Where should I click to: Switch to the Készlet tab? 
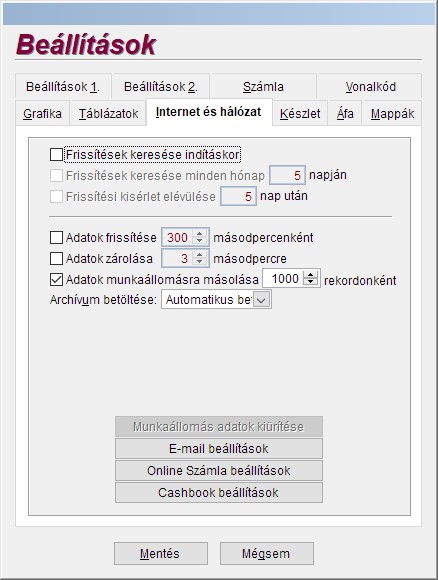[x=300, y=114]
